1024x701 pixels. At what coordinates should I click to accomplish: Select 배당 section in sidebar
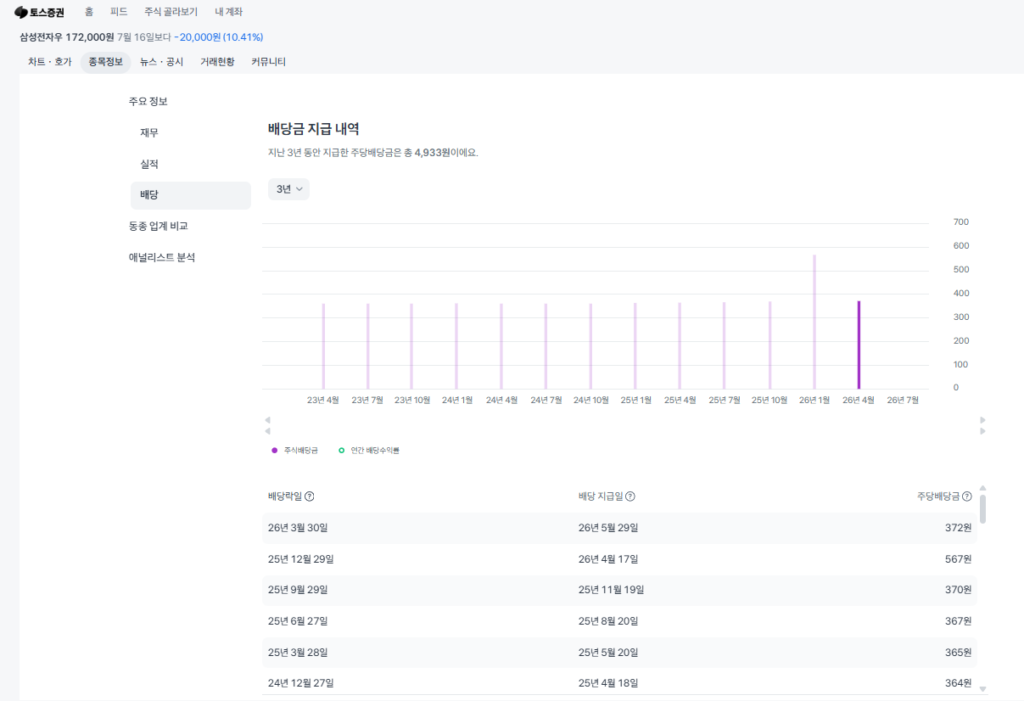(x=191, y=195)
